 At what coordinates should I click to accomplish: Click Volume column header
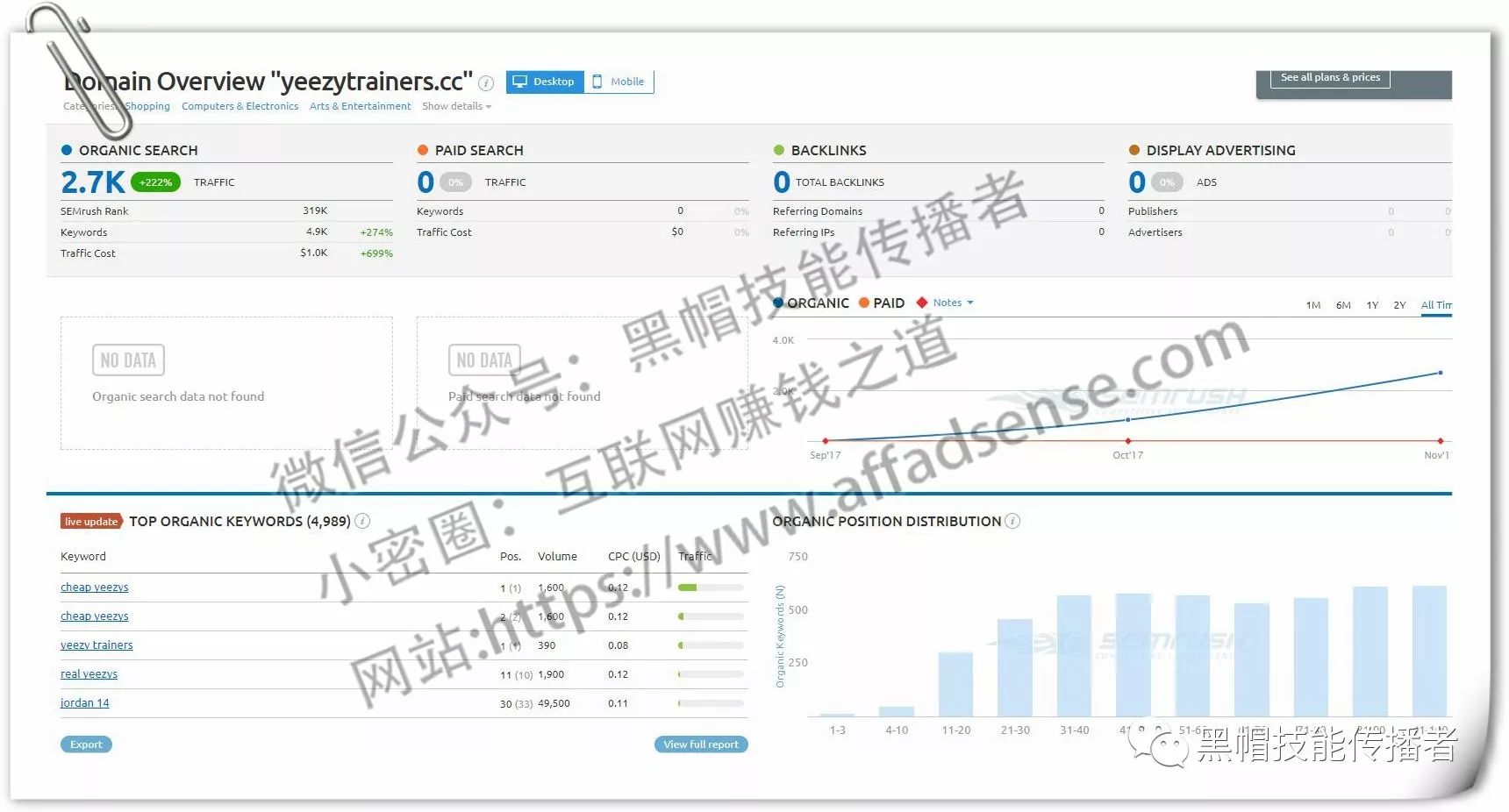(557, 557)
